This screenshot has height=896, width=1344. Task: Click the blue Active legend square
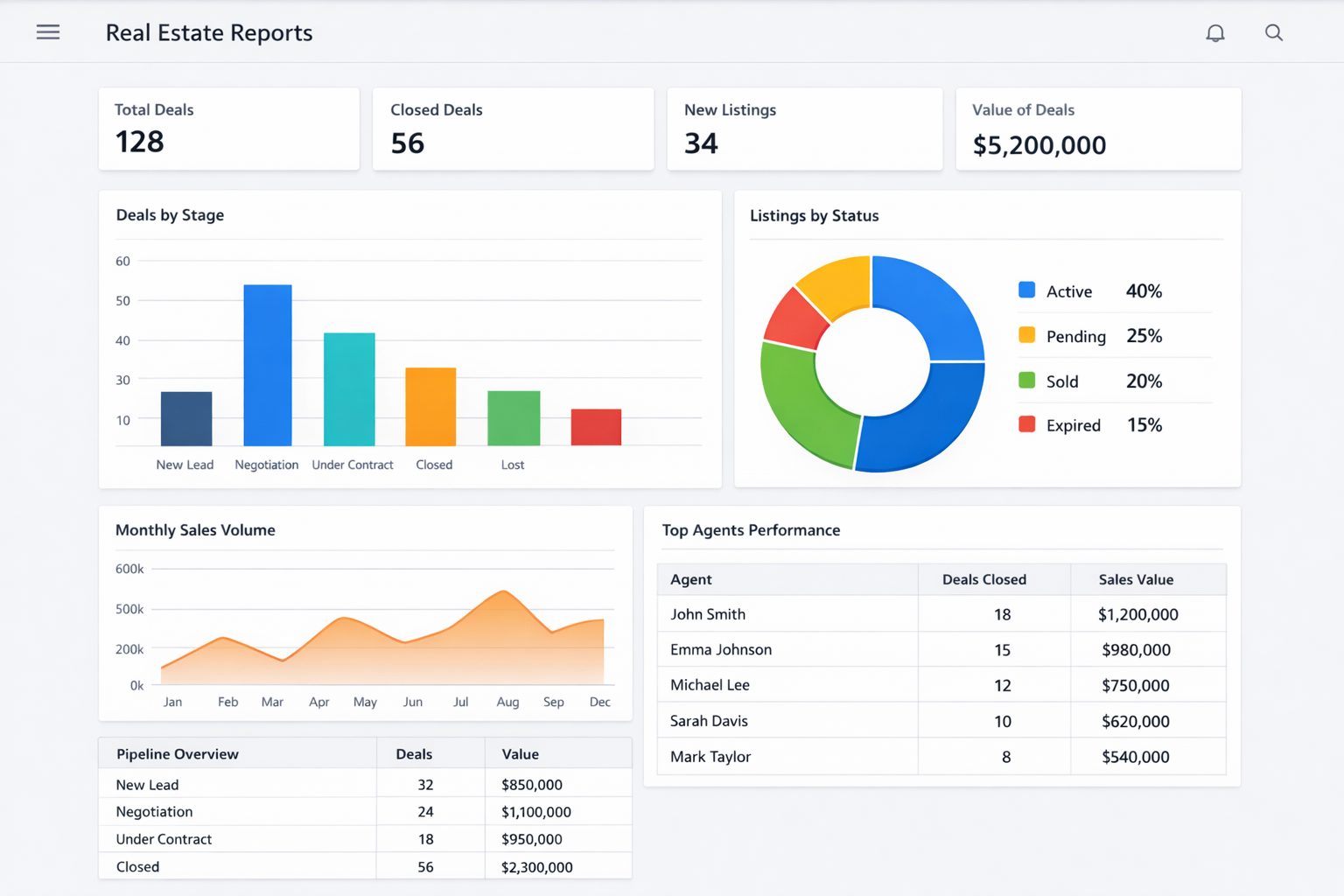click(x=1025, y=290)
